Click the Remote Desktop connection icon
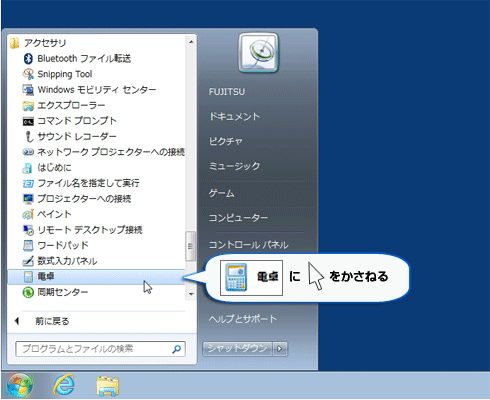Screen dimensions: 490x400 pyautogui.click(x=28, y=230)
